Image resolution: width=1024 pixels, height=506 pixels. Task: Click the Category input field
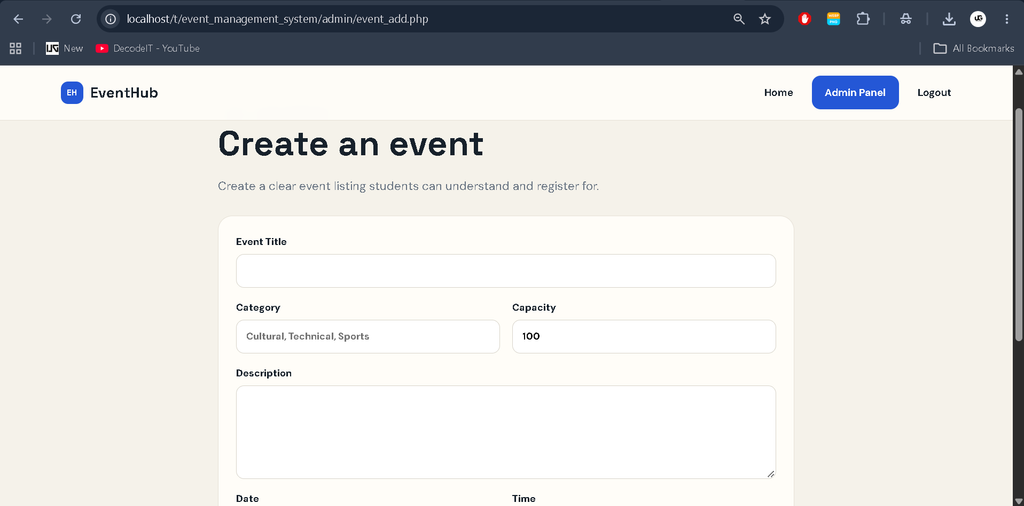click(368, 336)
